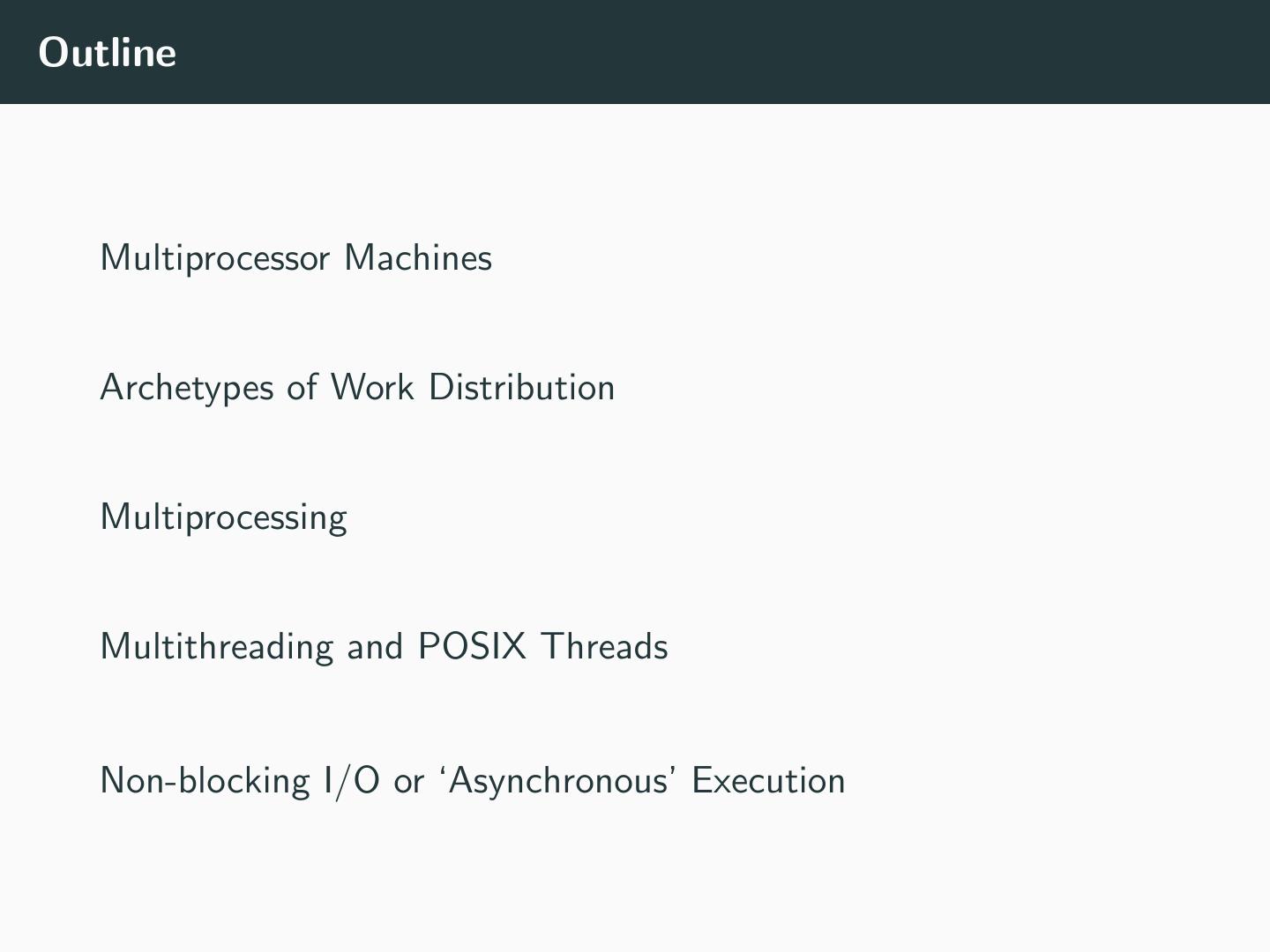Click the word 'and' in fourth entry

[375, 647]
